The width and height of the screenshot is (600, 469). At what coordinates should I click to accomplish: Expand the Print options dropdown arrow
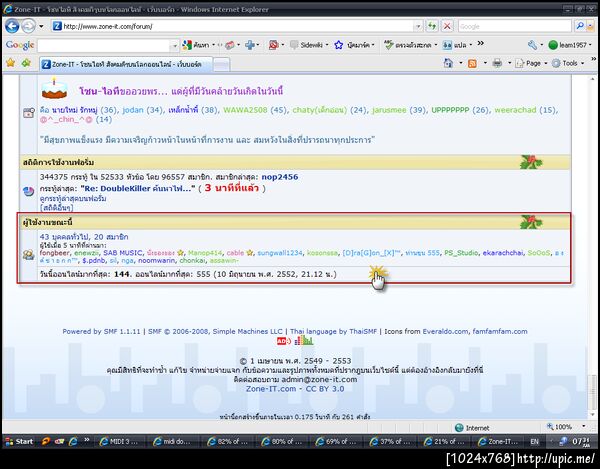click(x=509, y=64)
